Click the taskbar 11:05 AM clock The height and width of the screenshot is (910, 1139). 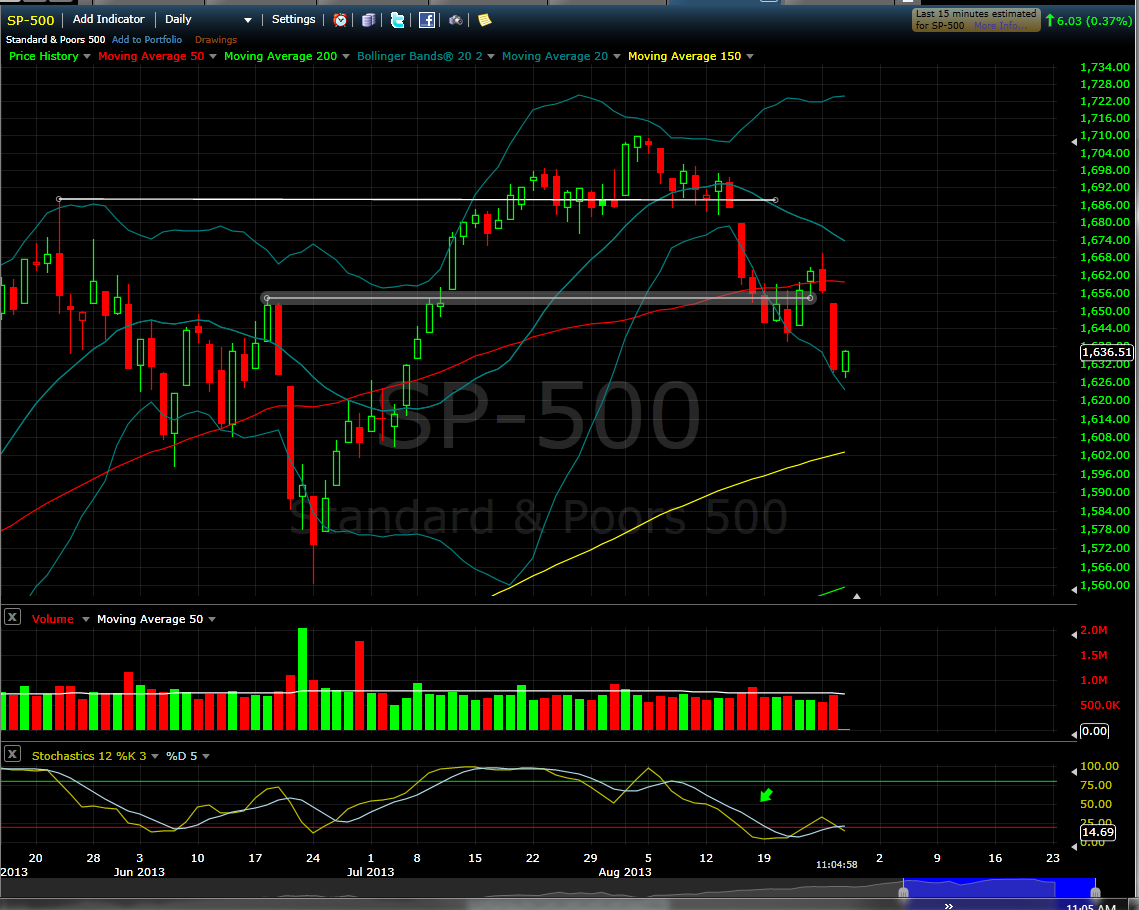[1091, 906]
